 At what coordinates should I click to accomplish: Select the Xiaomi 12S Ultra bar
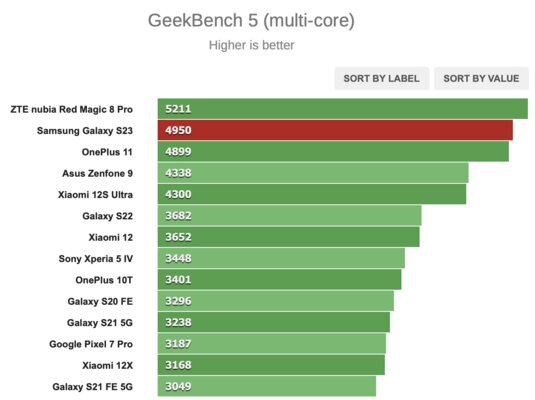coord(312,194)
